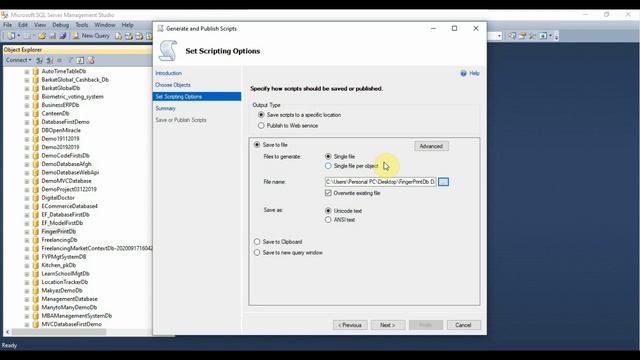Click the Refresh icon in Object Explorer toolbar
The image size is (640, 360).
[x=80, y=60]
